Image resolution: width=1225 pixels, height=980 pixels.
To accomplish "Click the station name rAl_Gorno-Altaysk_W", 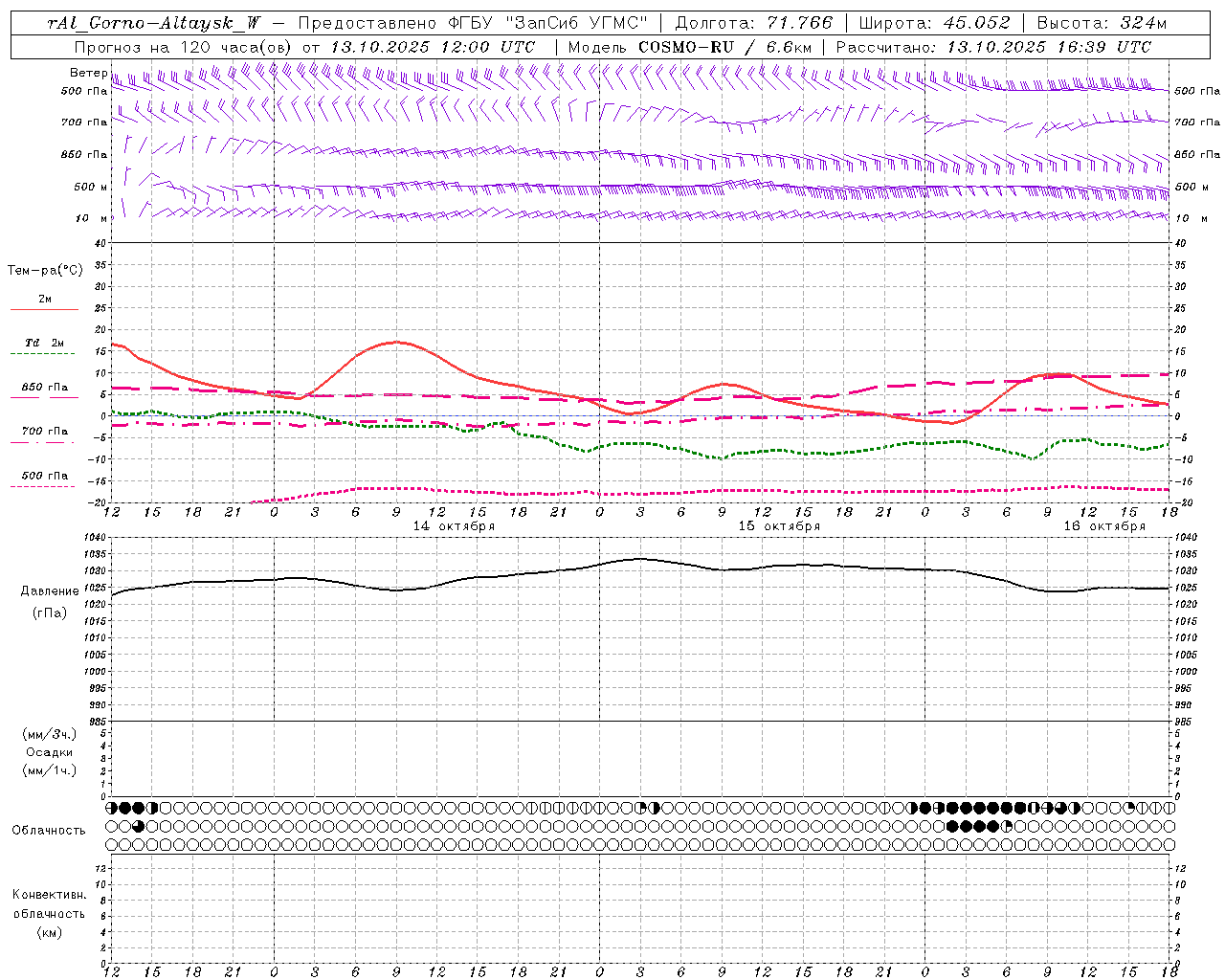I will click(154, 23).
